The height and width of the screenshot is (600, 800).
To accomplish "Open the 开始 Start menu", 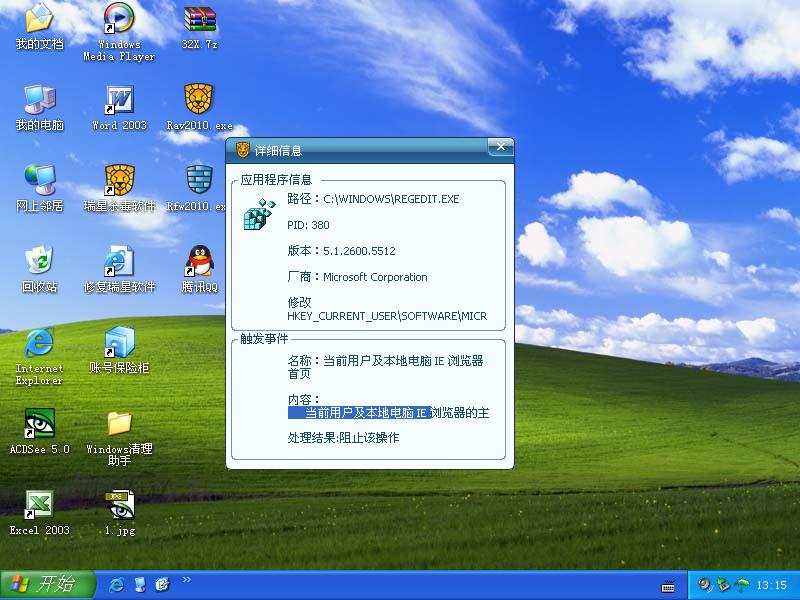I will click(x=47, y=585).
